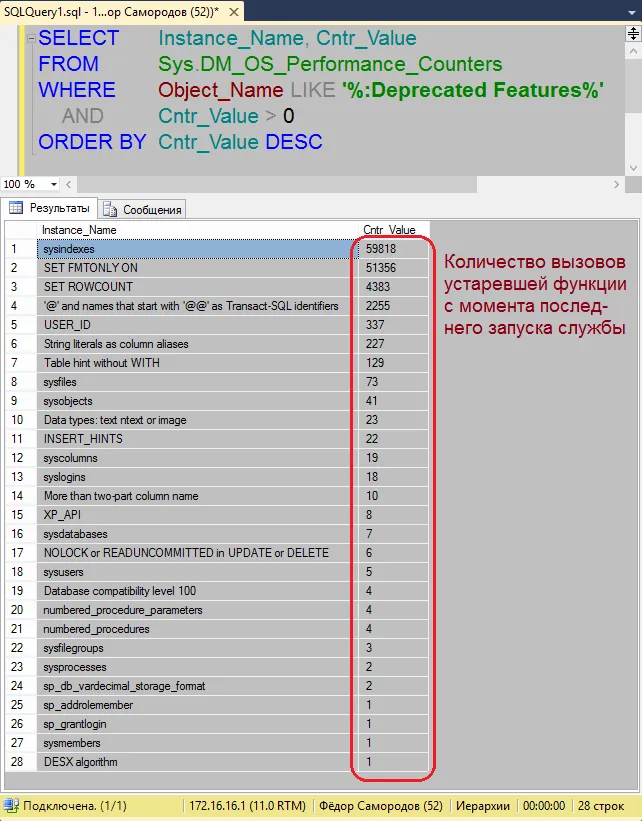Select the XP_API cell
Screen dimensions: 642x821
pyautogui.click(x=195, y=515)
